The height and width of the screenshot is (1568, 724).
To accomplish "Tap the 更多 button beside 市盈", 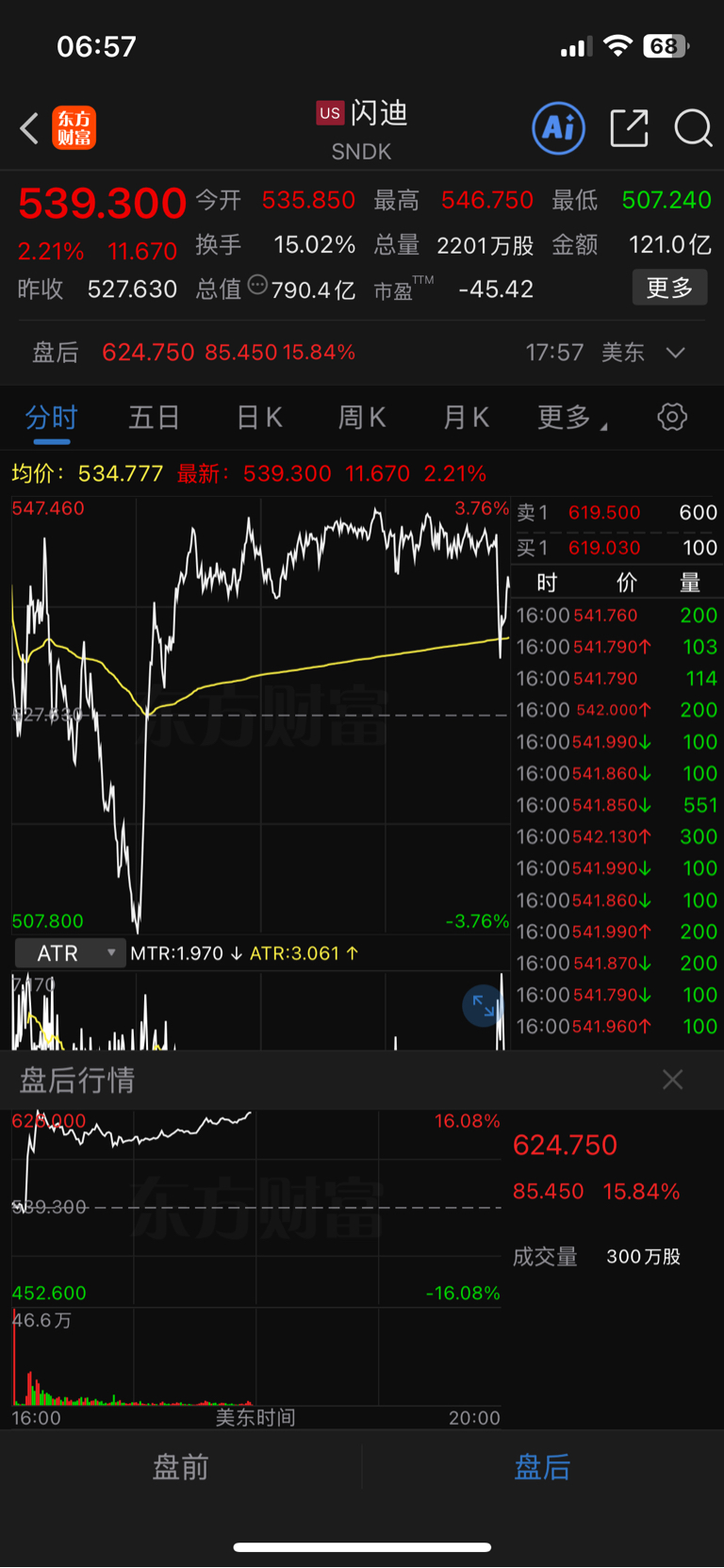I will pyautogui.click(x=669, y=288).
